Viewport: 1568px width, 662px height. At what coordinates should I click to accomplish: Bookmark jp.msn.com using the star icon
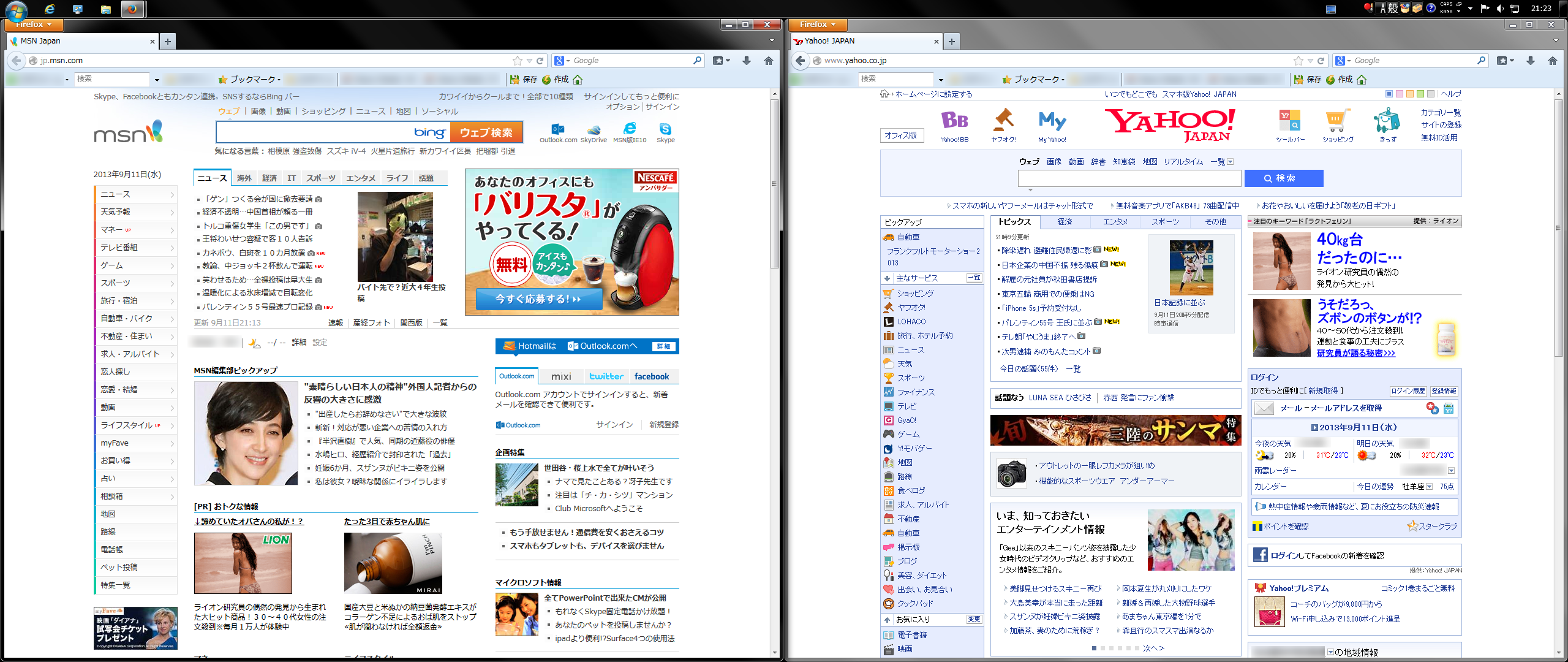[x=518, y=61]
